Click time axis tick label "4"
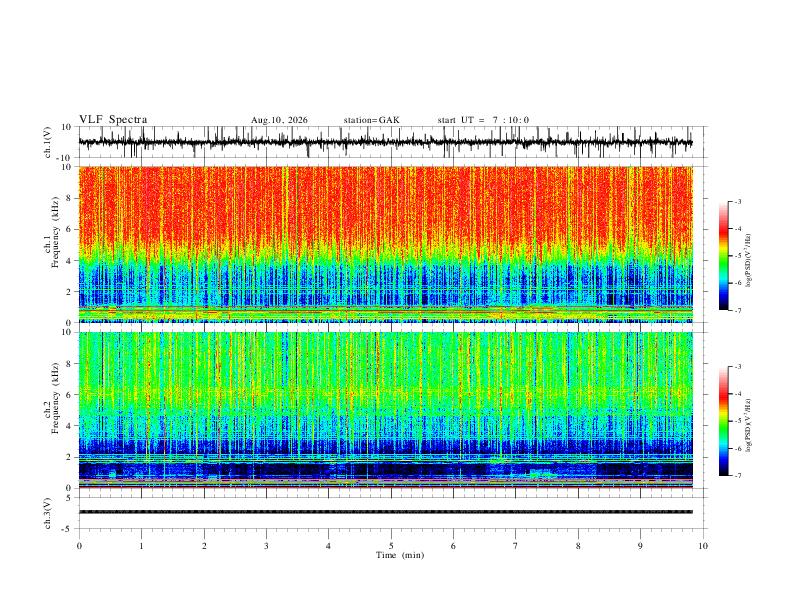792x612 pixels. coord(329,546)
